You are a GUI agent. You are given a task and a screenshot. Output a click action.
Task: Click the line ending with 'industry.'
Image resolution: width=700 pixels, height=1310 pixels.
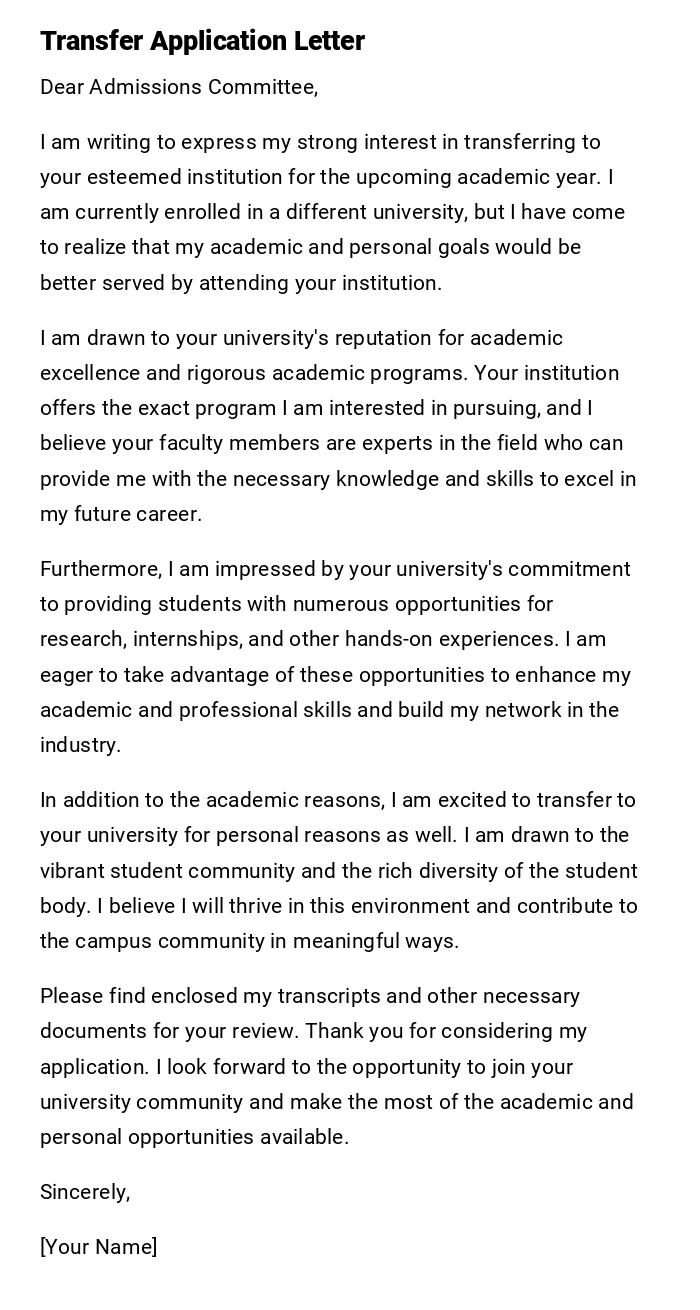[x=80, y=745]
